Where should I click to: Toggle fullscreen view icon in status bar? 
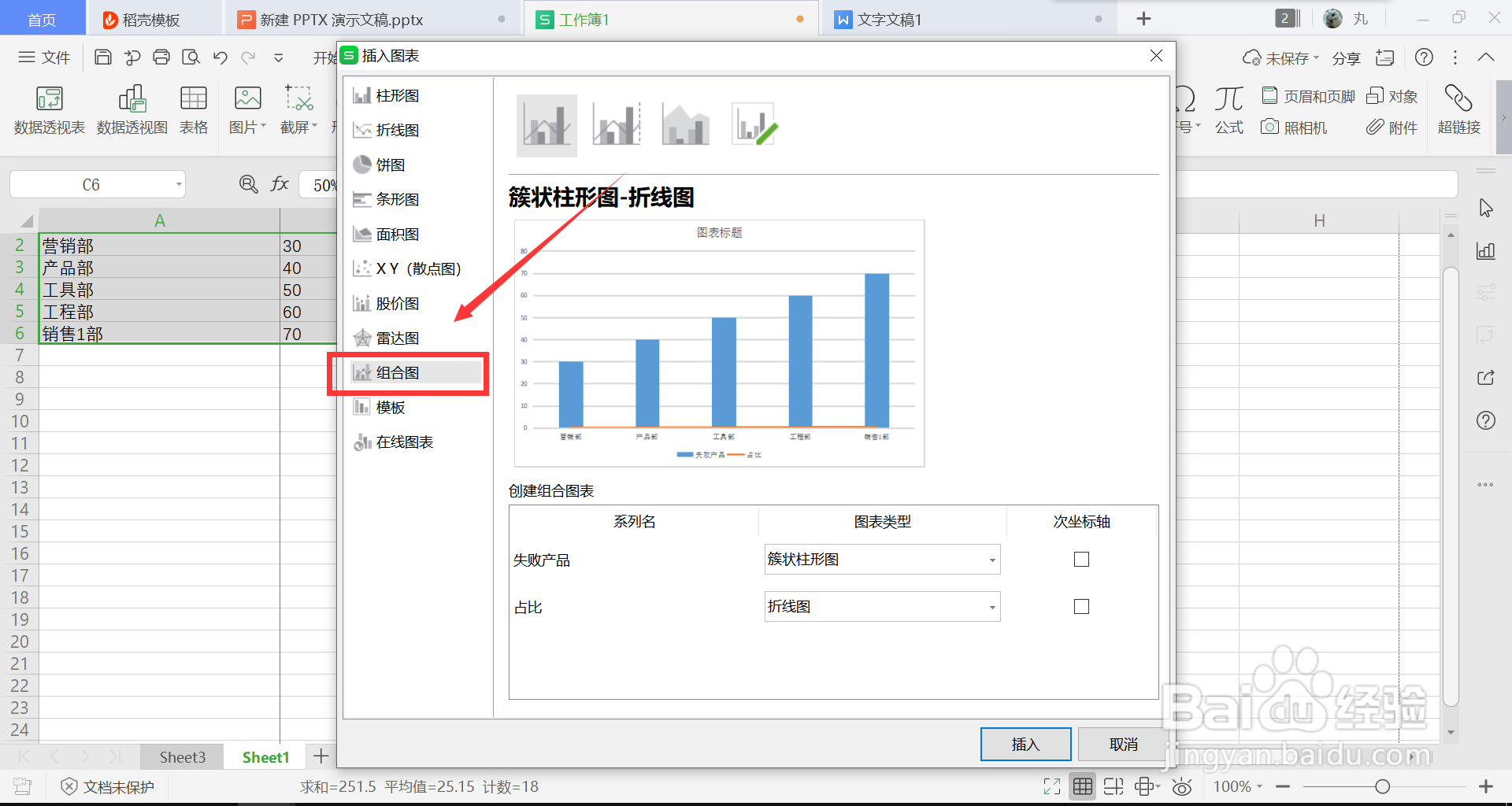coord(1052,786)
